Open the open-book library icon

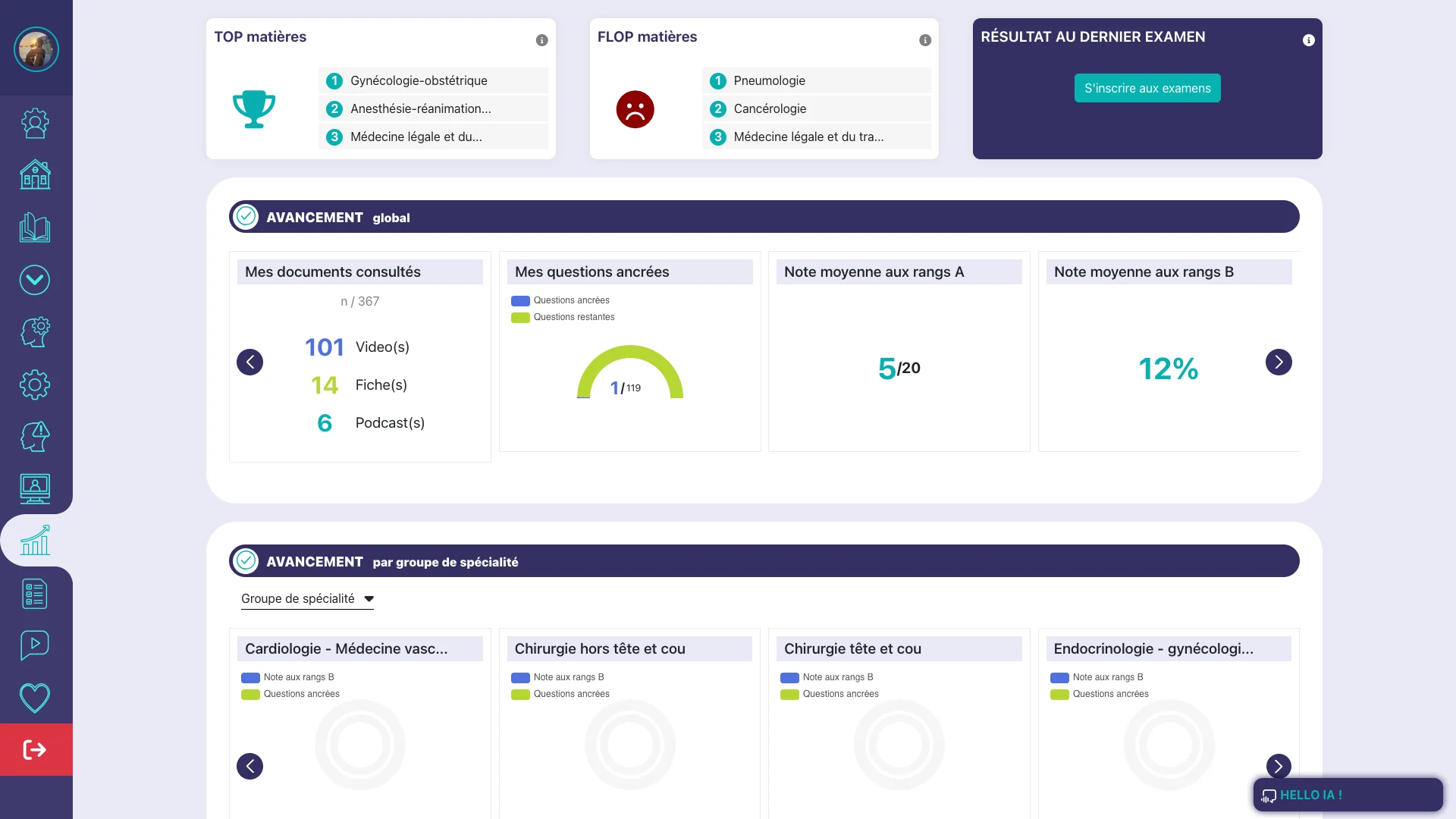pyautogui.click(x=35, y=227)
